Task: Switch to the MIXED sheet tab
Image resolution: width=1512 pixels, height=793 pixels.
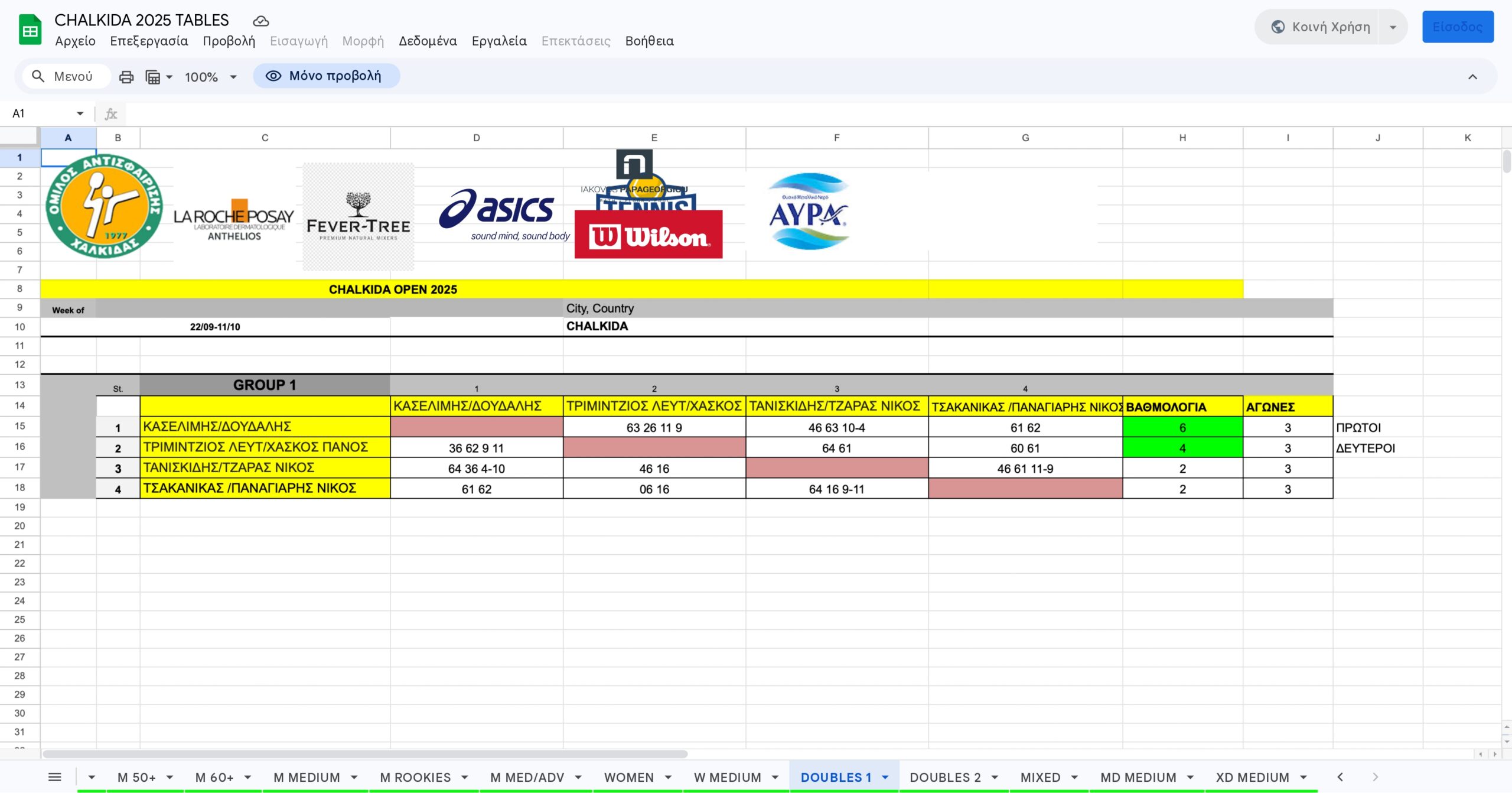Action: tap(1040, 777)
